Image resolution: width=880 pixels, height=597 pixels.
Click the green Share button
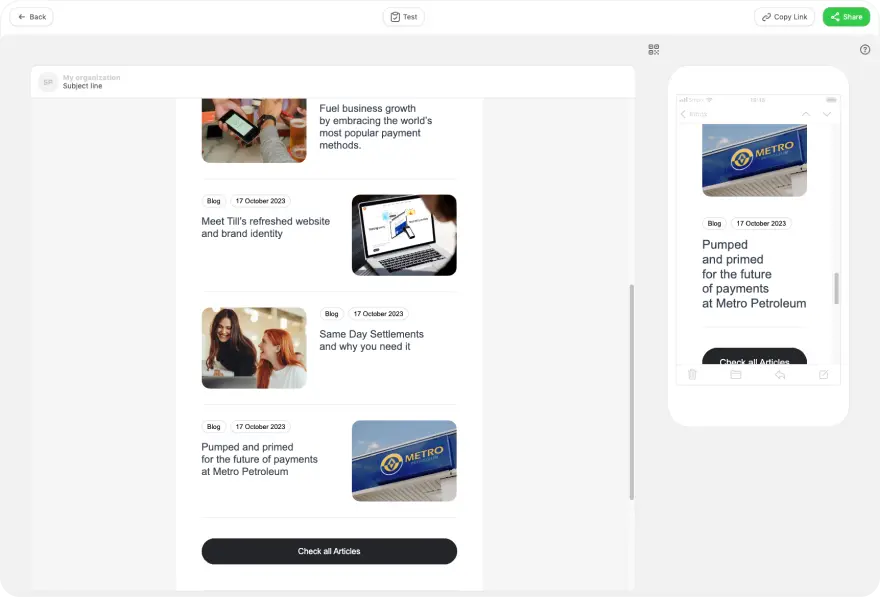click(x=846, y=17)
